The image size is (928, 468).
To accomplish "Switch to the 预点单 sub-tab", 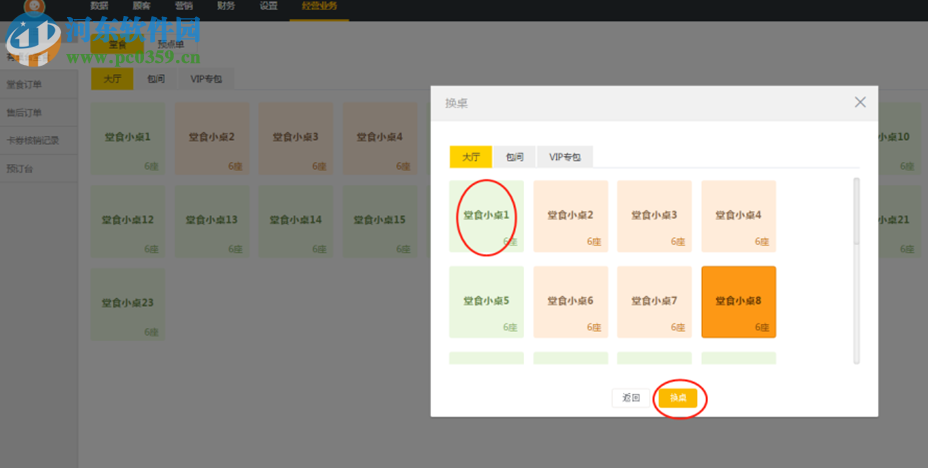I will pyautogui.click(x=170, y=44).
